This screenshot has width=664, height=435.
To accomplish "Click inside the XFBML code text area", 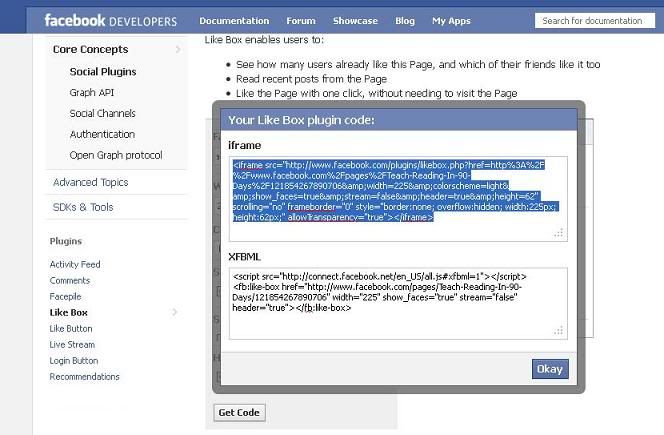I will click(398, 304).
